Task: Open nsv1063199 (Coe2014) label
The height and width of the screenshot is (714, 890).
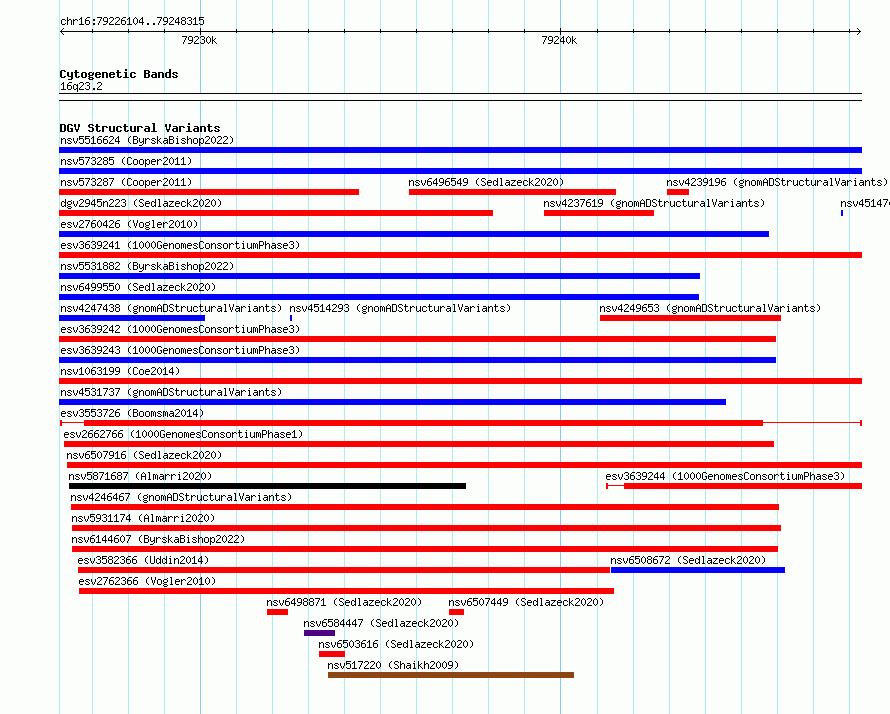Action: pyautogui.click(x=120, y=371)
